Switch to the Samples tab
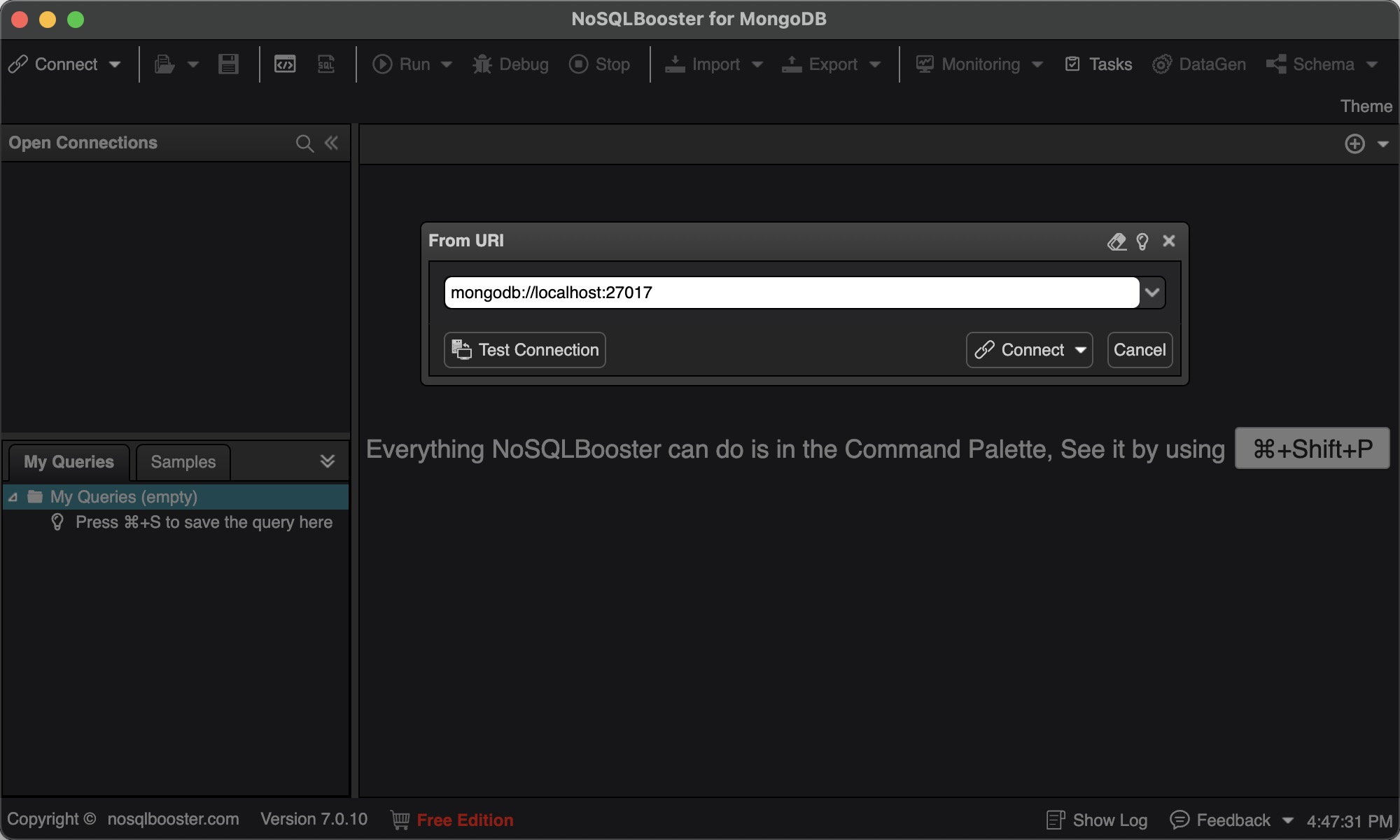The height and width of the screenshot is (840, 1400). 182,462
